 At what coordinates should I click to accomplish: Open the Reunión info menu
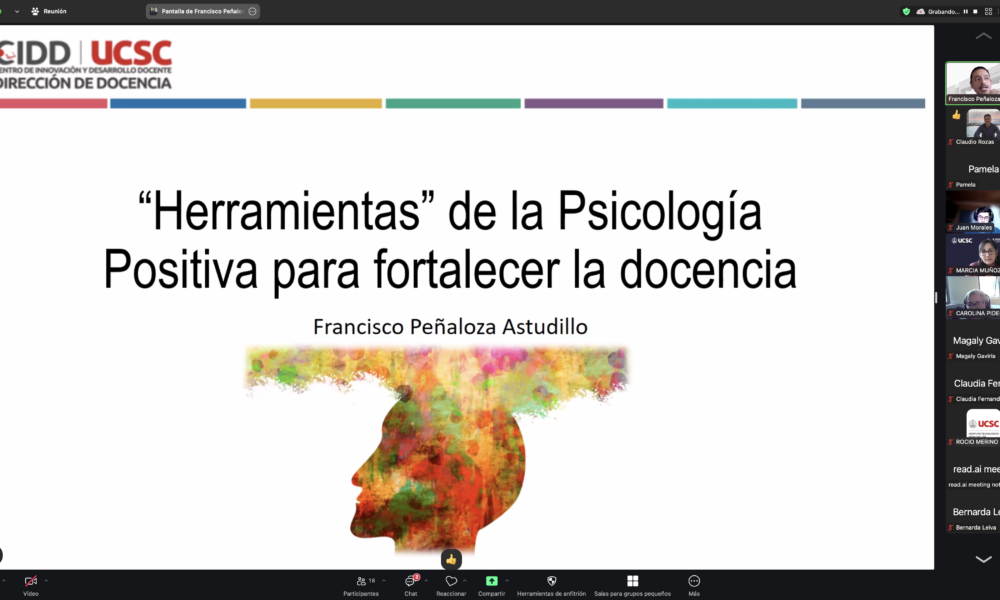coord(49,11)
